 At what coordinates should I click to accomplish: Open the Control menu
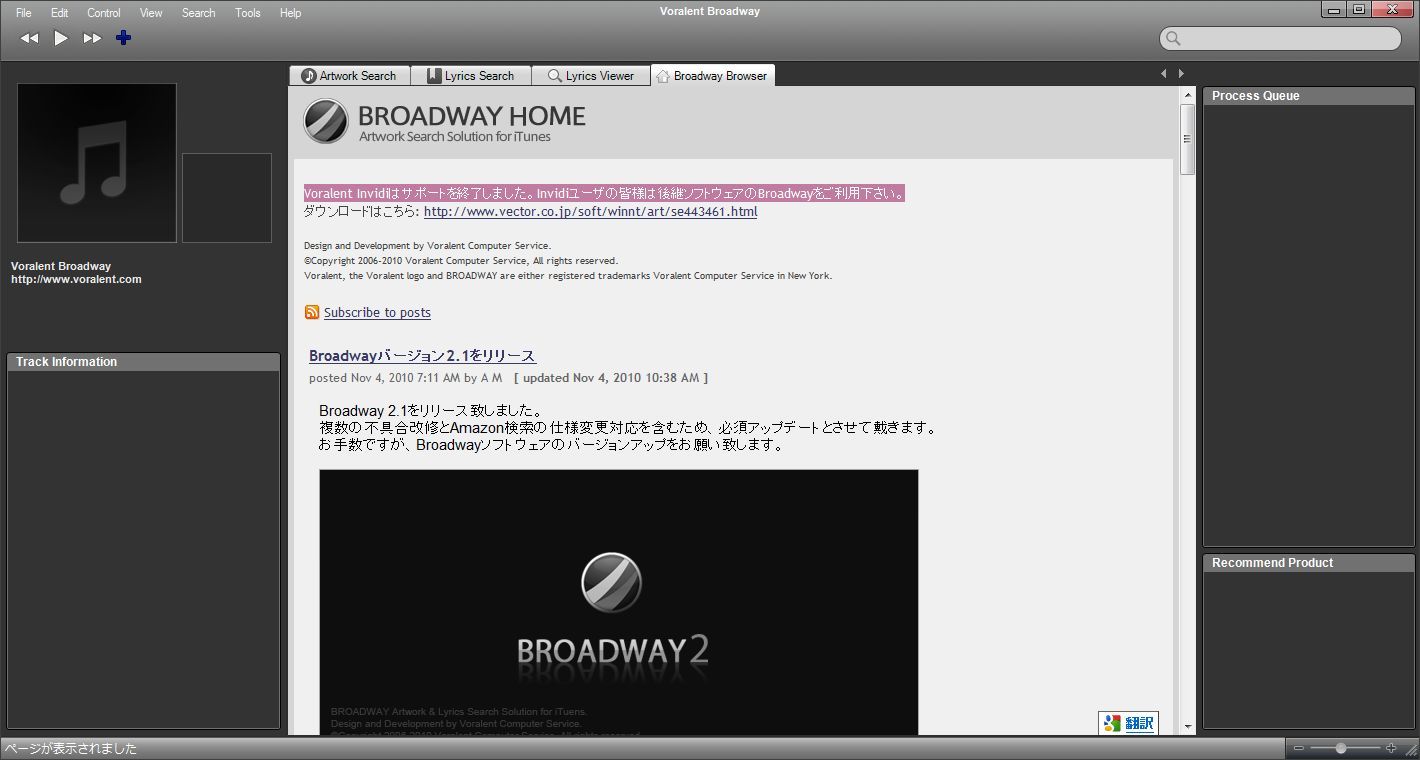coord(104,13)
